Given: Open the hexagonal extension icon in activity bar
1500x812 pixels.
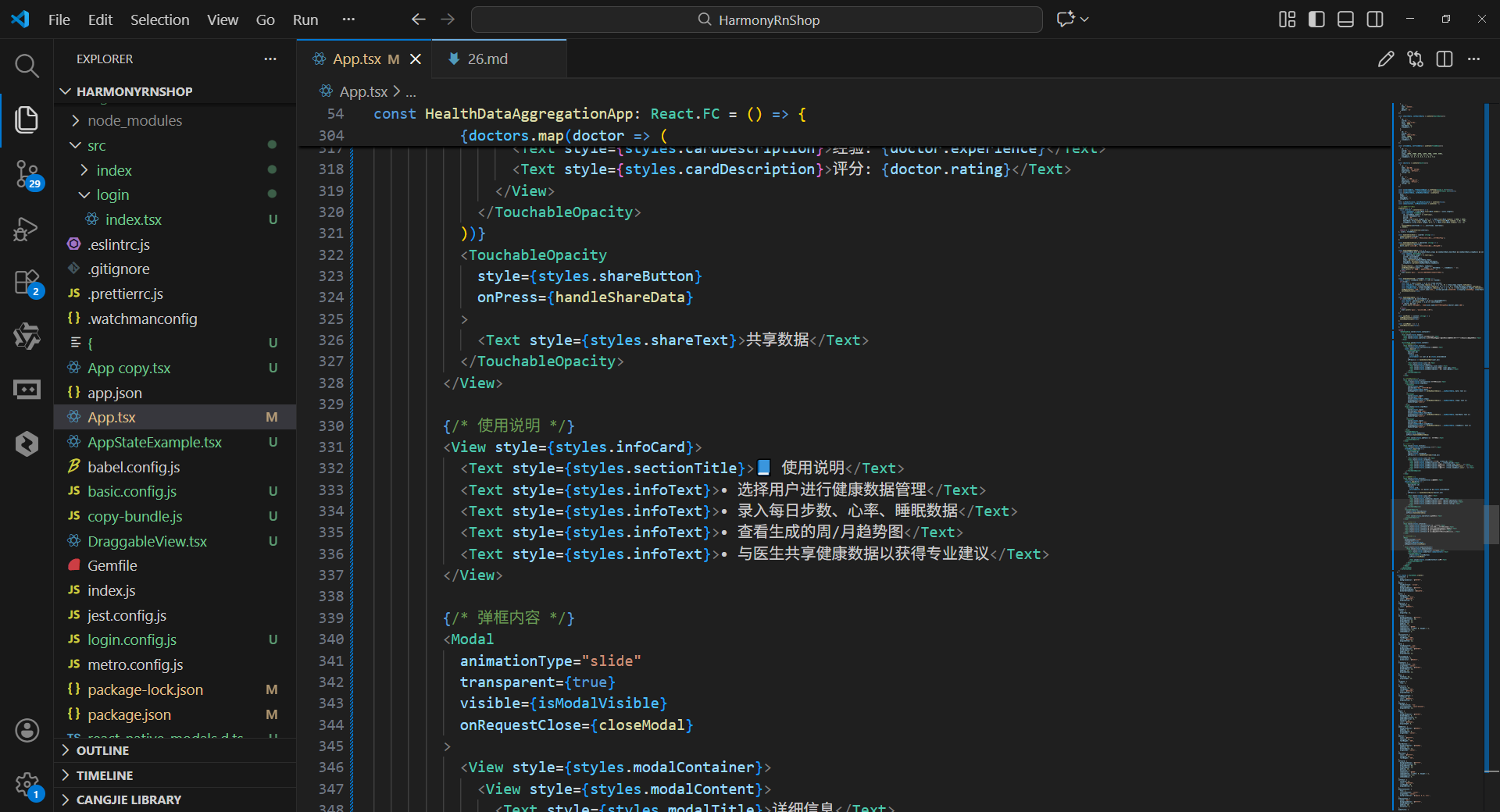Looking at the screenshot, I should 27,443.
